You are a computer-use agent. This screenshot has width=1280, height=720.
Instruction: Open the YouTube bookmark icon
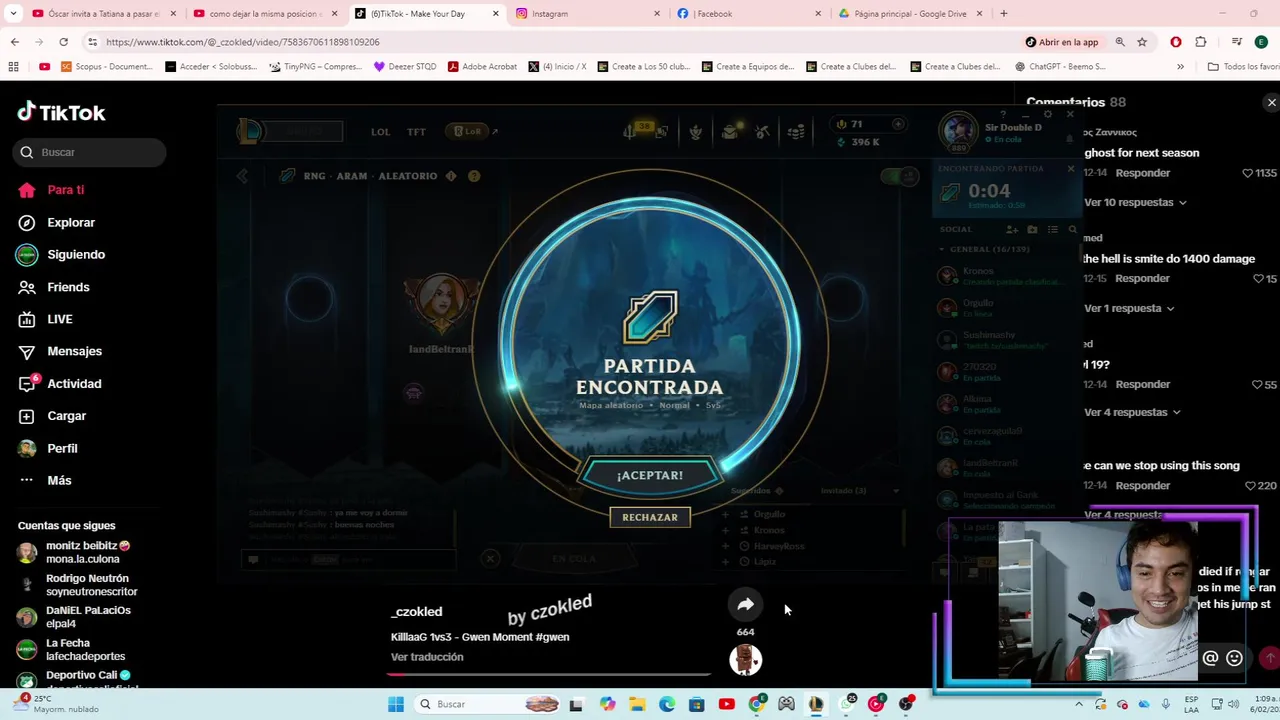click(x=44, y=67)
